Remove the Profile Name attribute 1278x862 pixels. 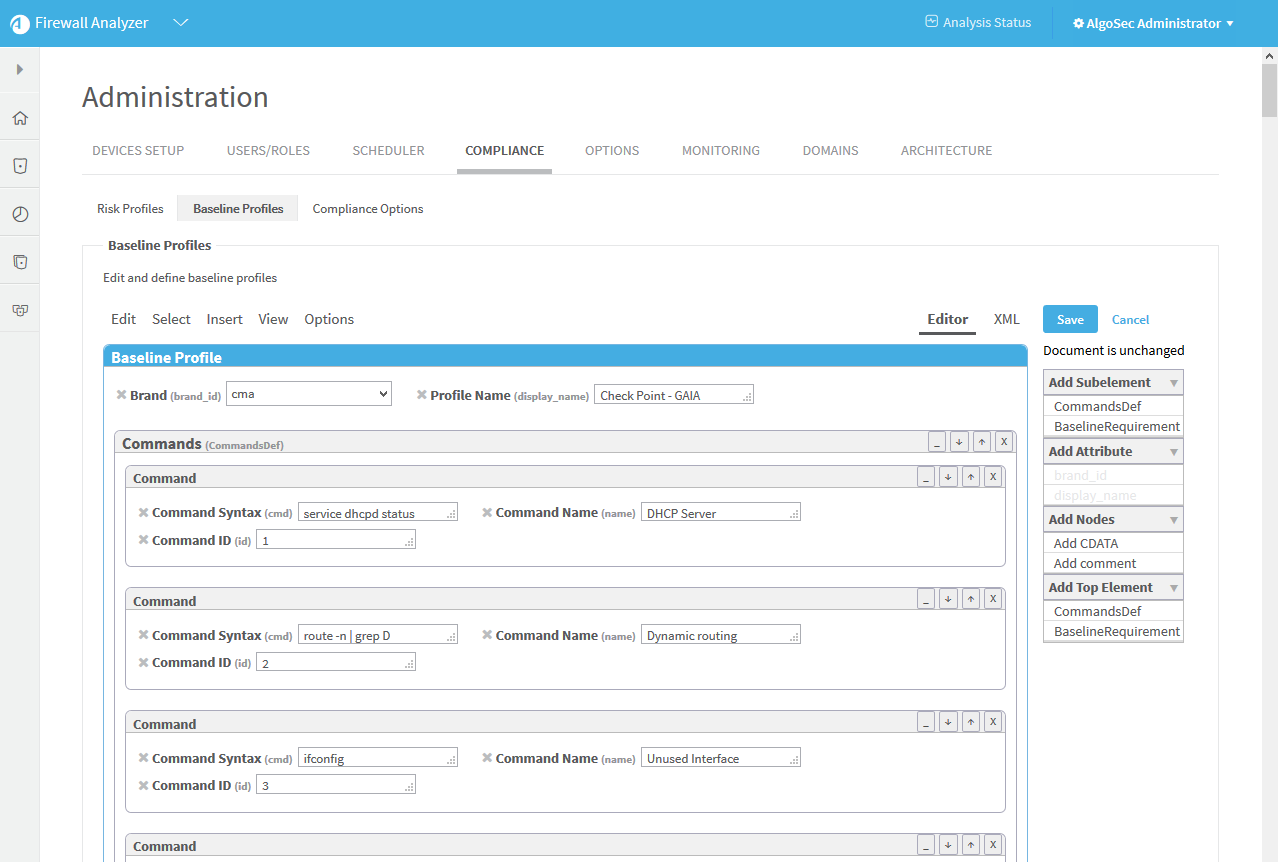[422, 395]
